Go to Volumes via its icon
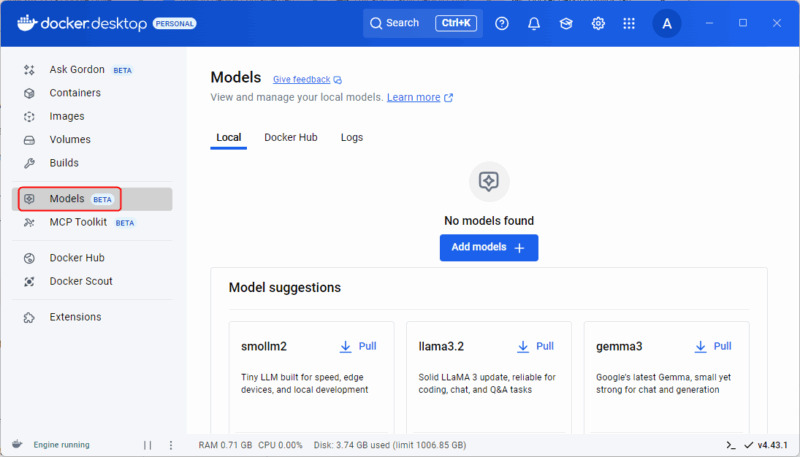 (29, 140)
